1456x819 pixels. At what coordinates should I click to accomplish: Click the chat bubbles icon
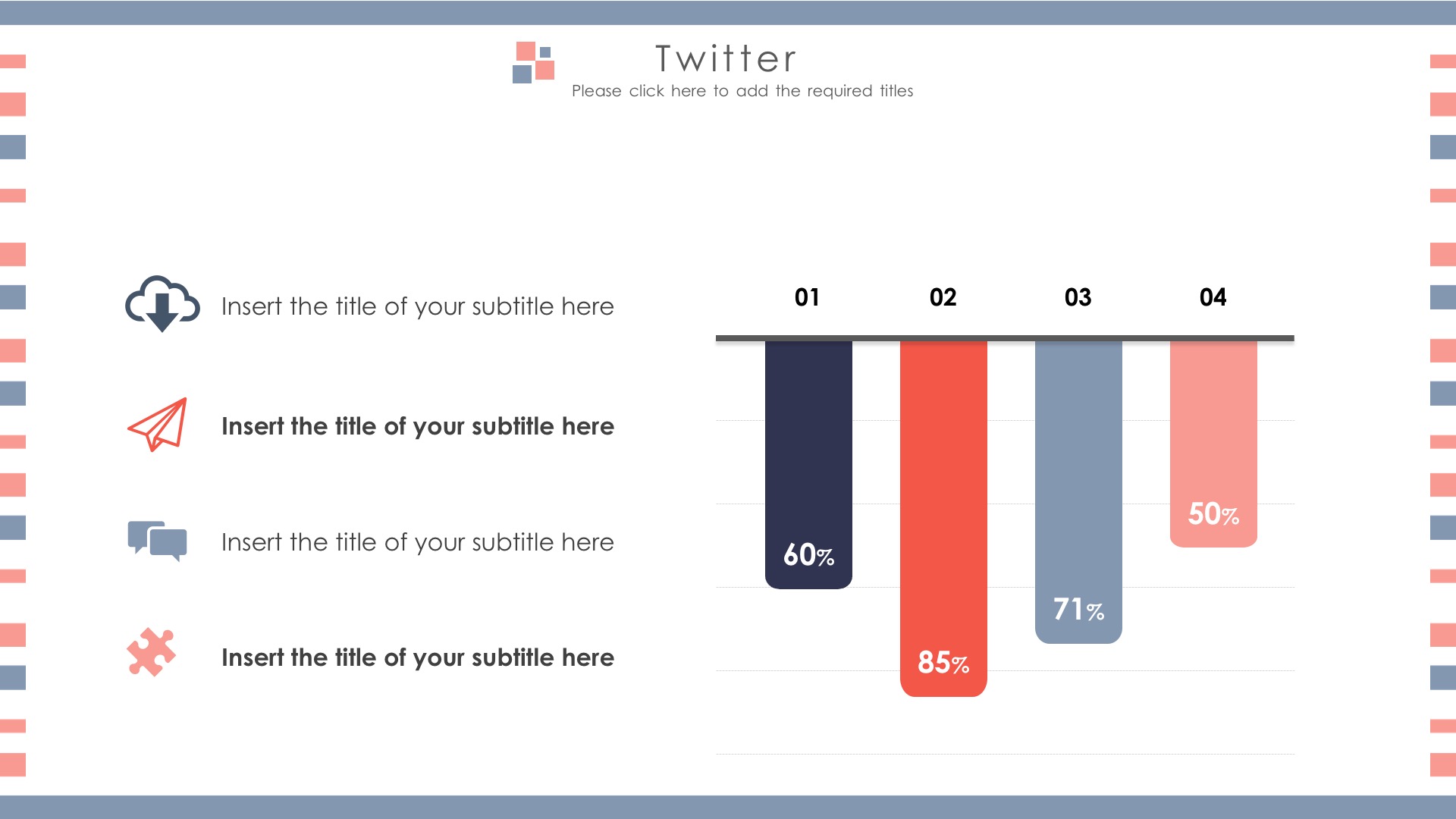coord(157,541)
